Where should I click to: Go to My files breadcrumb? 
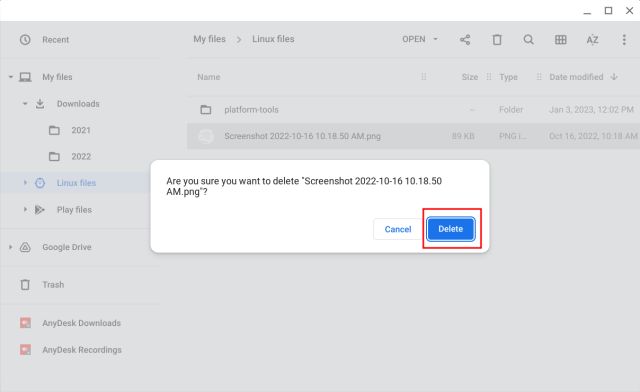(209, 39)
